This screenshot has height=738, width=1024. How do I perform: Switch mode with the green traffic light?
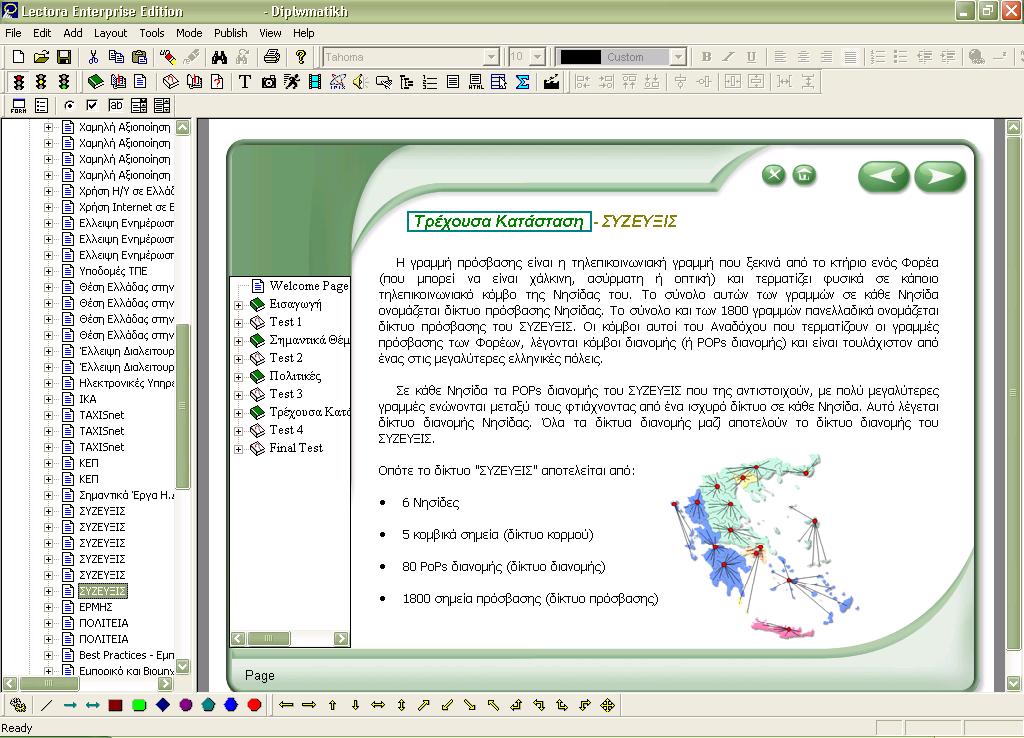(x=64, y=82)
